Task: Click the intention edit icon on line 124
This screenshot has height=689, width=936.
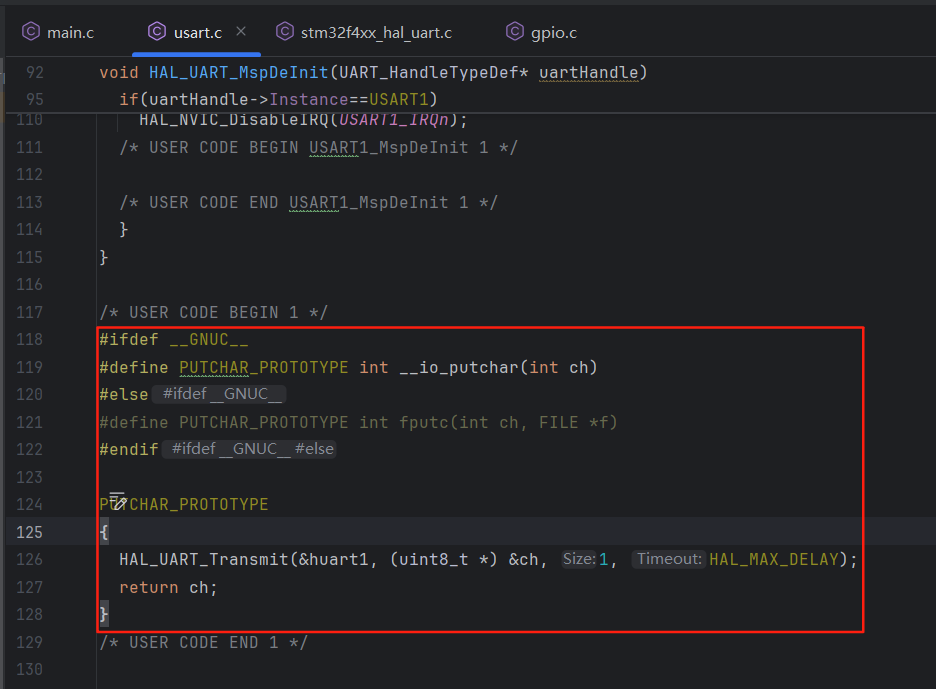Action: (118, 501)
